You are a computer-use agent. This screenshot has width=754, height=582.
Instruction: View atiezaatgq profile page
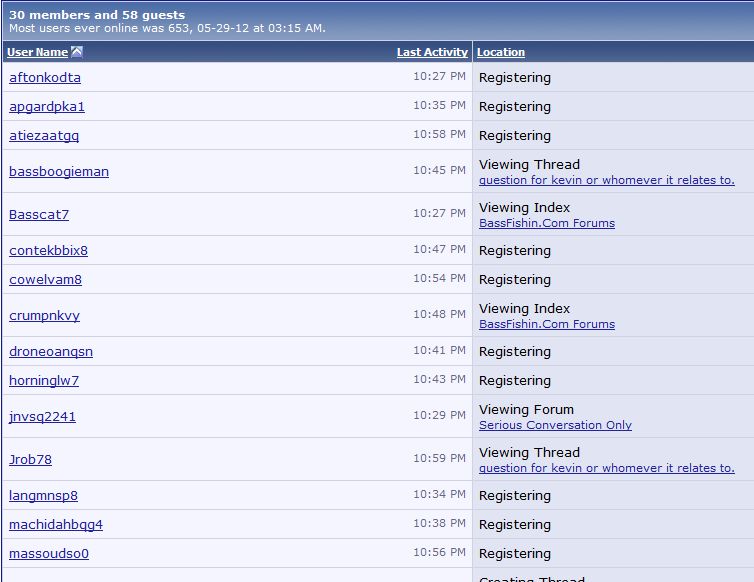click(44, 136)
